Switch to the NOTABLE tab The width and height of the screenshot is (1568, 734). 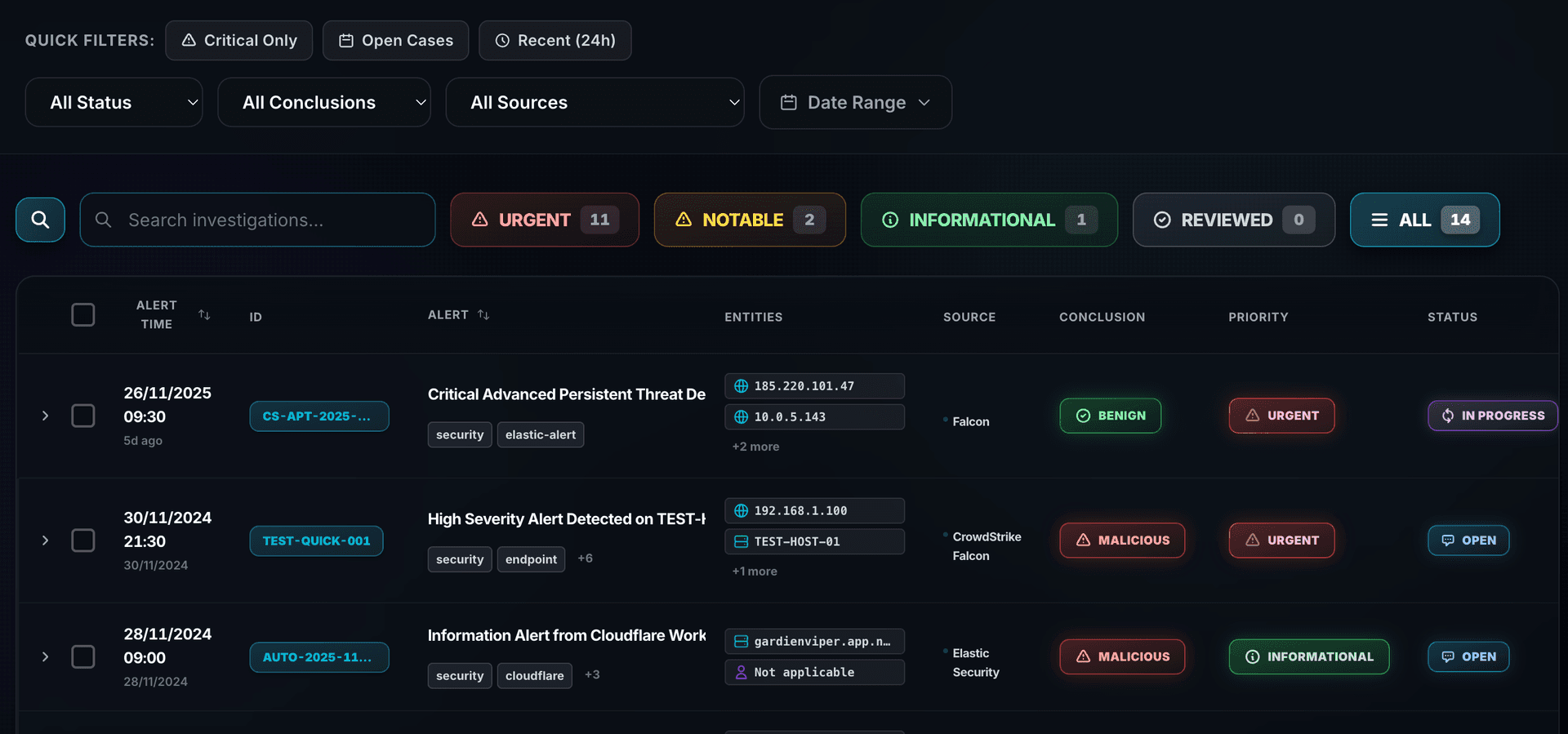tap(750, 220)
